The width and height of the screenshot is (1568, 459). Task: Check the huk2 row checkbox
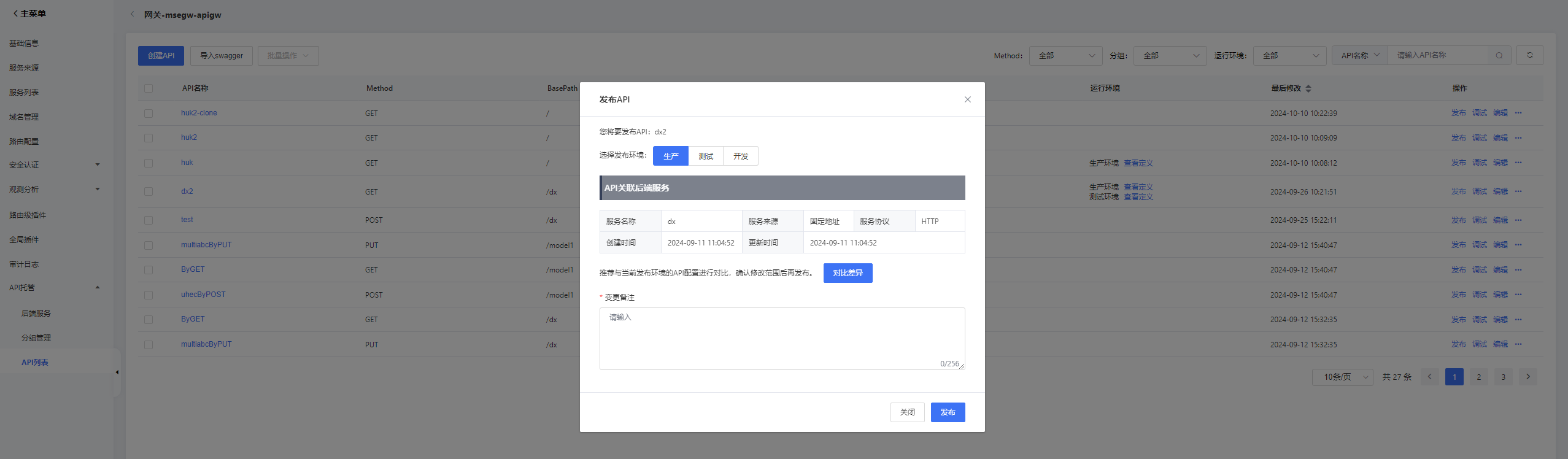pos(149,138)
